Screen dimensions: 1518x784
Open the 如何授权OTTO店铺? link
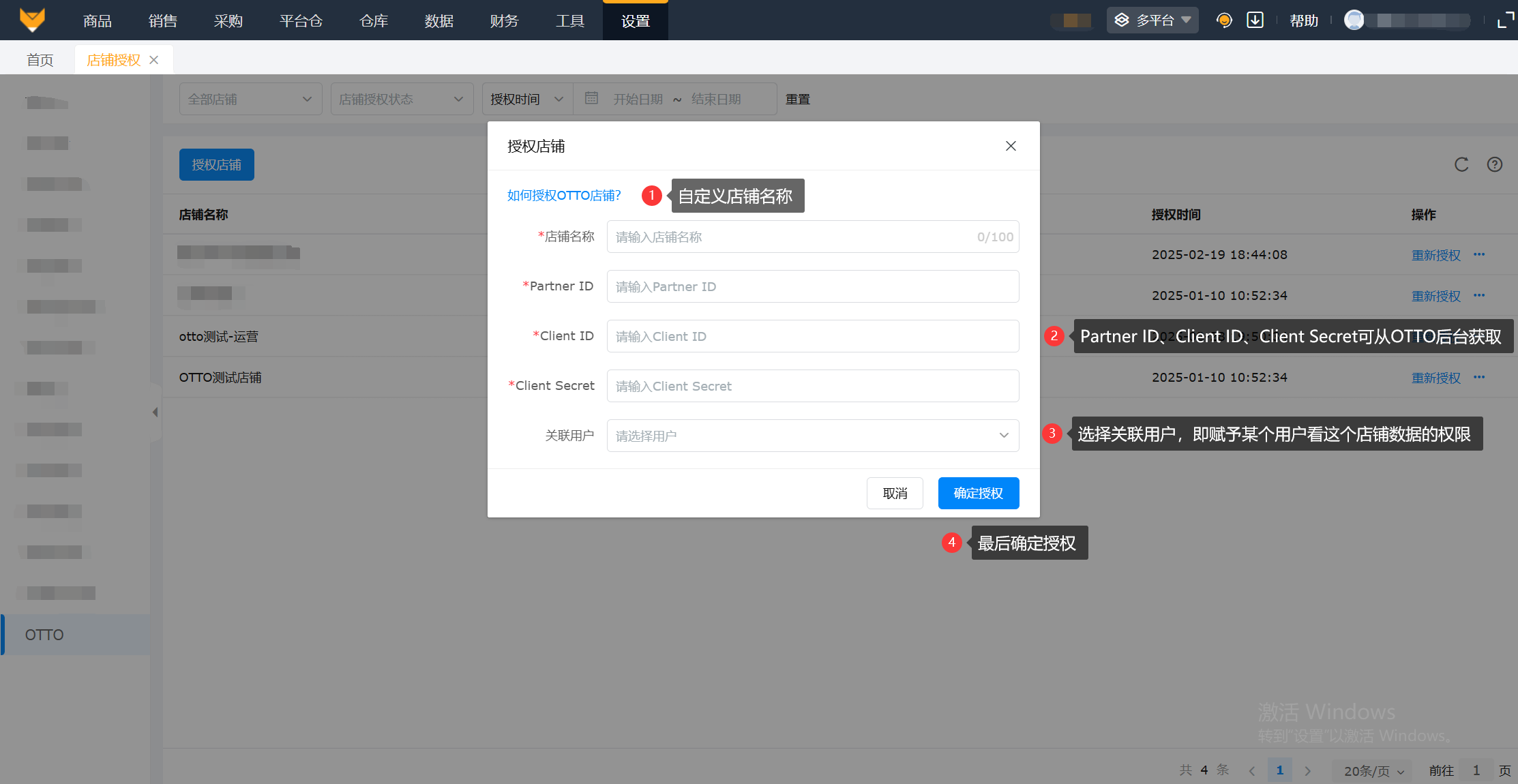tap(564, 196)
